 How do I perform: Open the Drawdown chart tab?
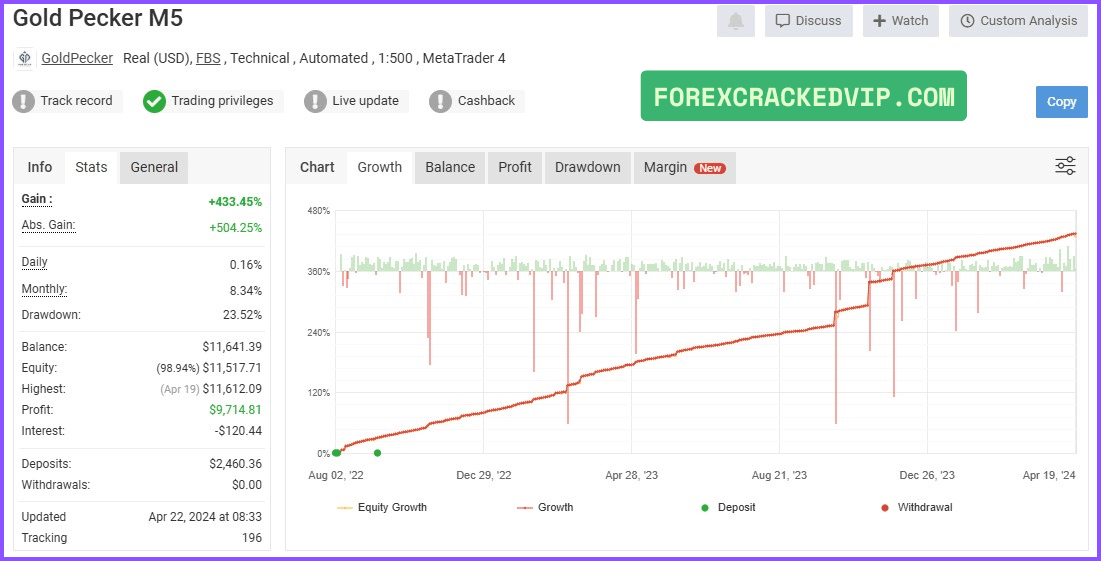pos(588,167)
